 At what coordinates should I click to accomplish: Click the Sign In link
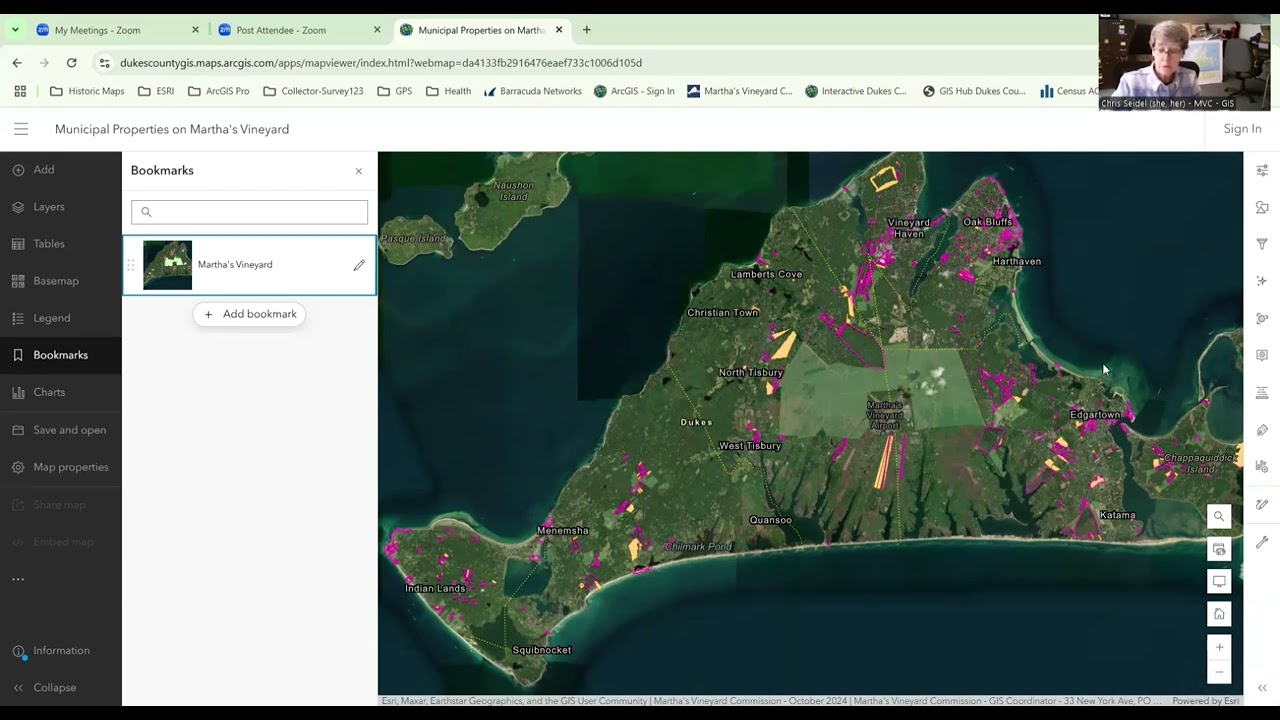pyautogui.click(x=1242, y=129)
